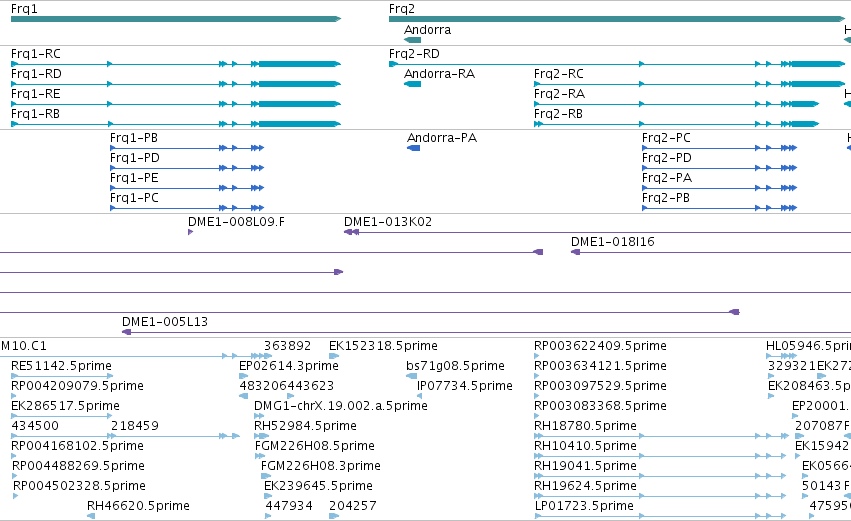Screen dimensions: 851x521
Task: Select transcript Frq2-RA
Action: pyautogui.click(x=560, y=94)
